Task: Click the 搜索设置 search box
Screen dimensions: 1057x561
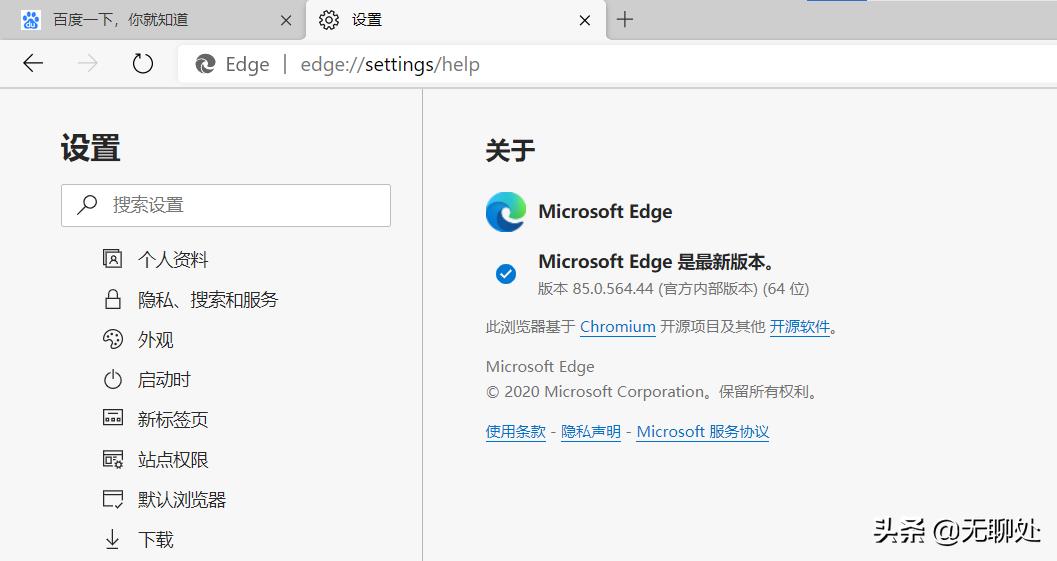Action: [x=226, y=205]
